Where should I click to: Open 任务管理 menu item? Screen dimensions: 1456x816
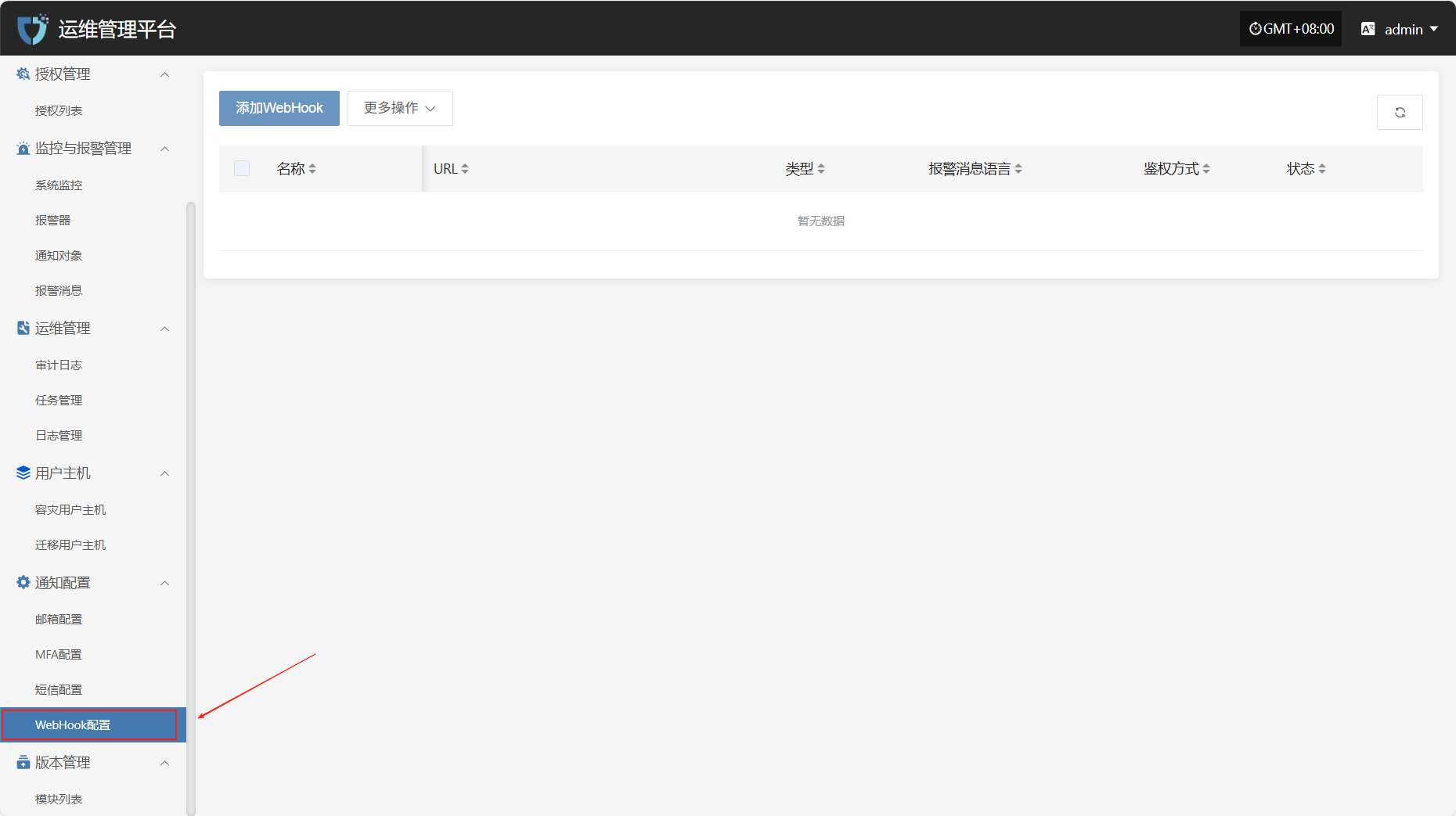point(93,401)
